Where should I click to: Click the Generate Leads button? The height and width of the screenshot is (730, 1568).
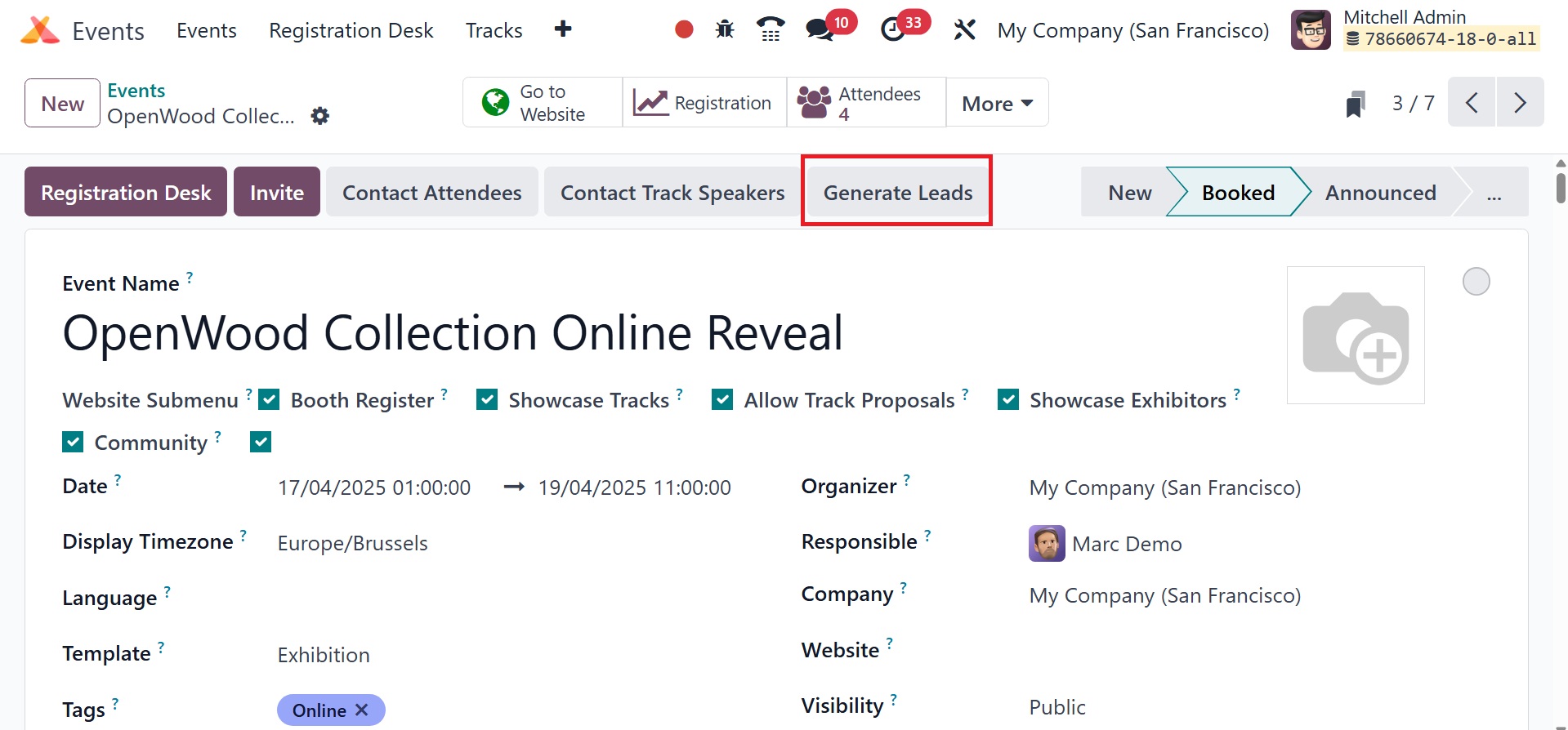[898, 192]
